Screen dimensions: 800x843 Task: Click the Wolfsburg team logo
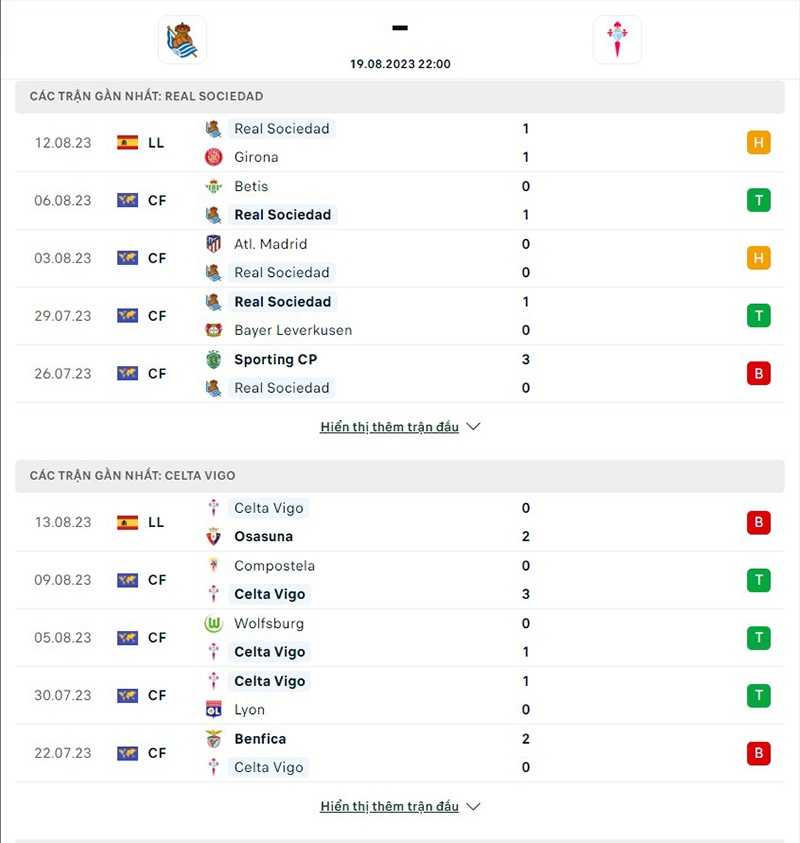(x=213, y=623)
